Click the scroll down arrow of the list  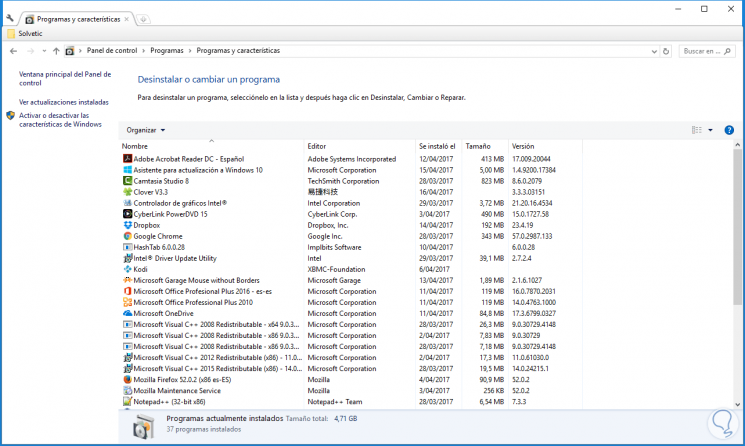[737, 405]
